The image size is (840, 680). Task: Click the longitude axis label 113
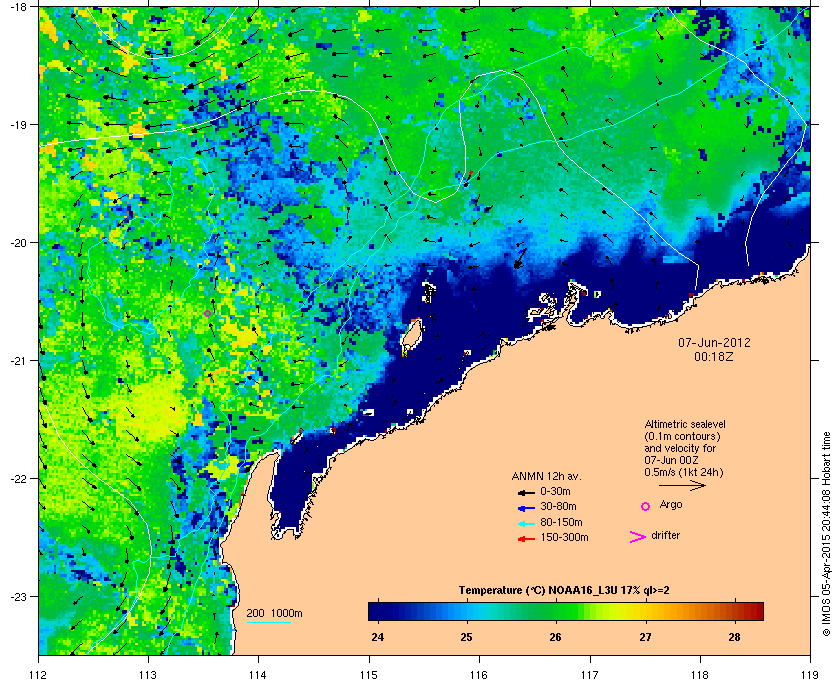[x=148, y=675]
